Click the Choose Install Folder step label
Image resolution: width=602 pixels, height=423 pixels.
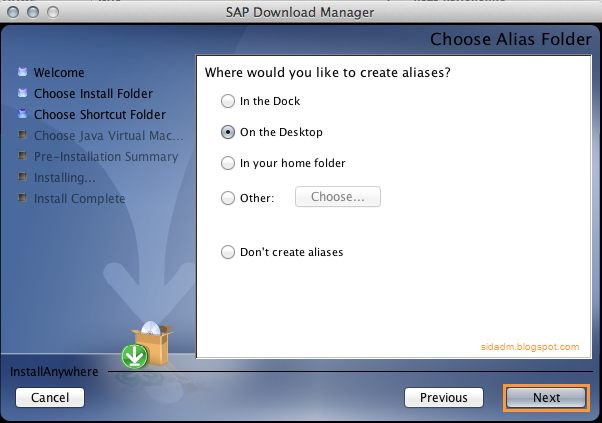pos(93,94)
